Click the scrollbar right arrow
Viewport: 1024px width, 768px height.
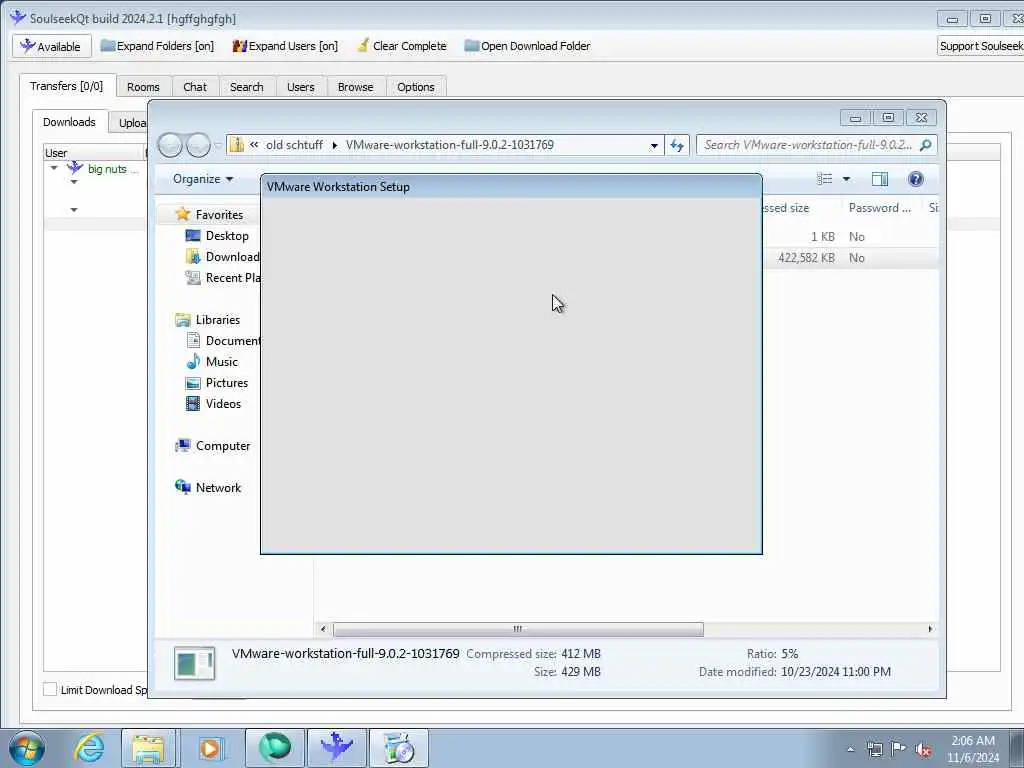pyautogui.click(x=930, y=629)
